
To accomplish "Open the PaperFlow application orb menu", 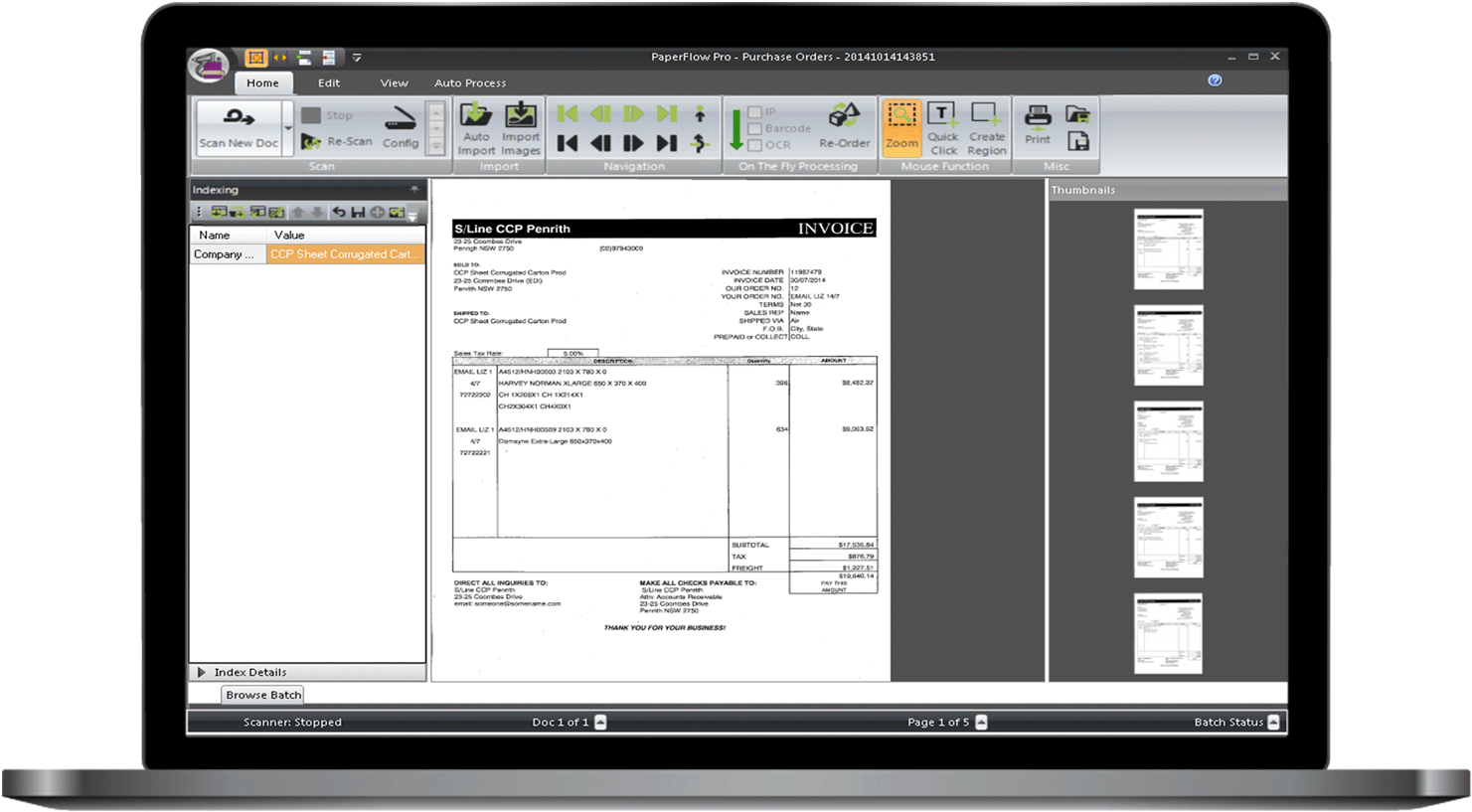I will tap(208, 67).
